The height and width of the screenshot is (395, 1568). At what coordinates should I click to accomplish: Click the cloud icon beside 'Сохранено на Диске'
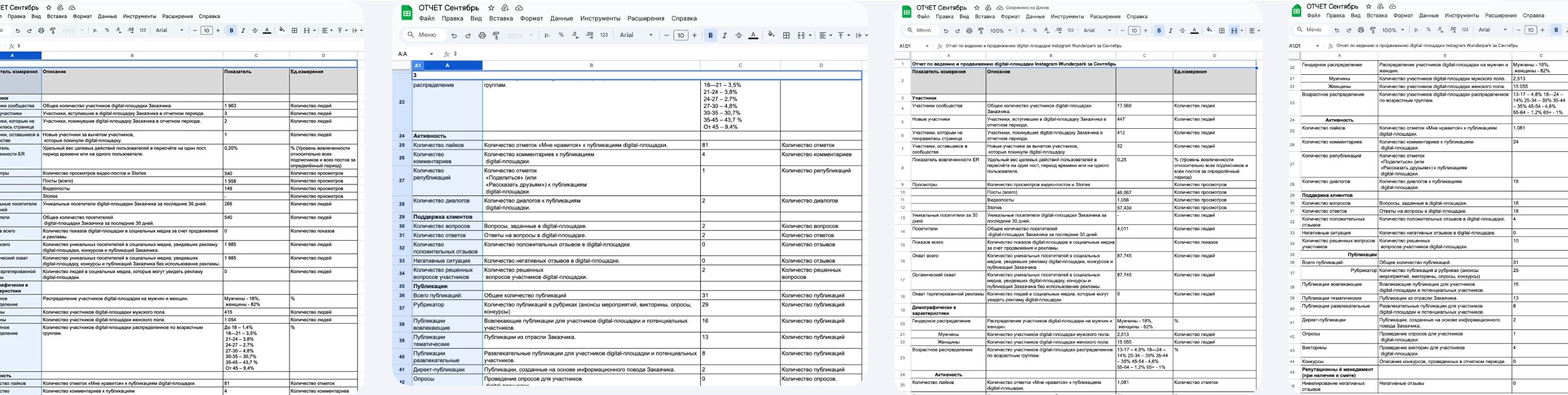tap(1000, 8)
